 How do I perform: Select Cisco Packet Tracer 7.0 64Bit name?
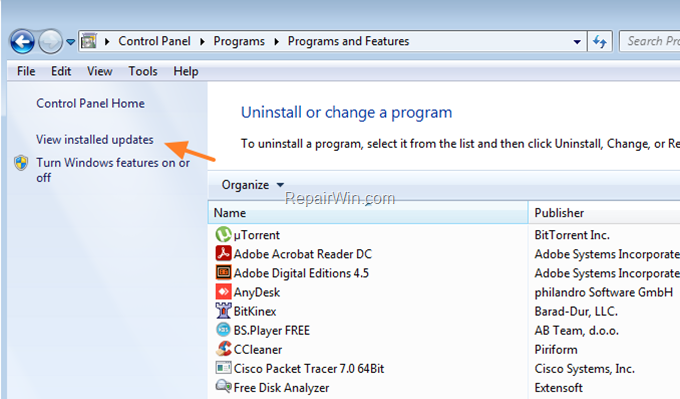pyautogui.click(x=309, y=369)
